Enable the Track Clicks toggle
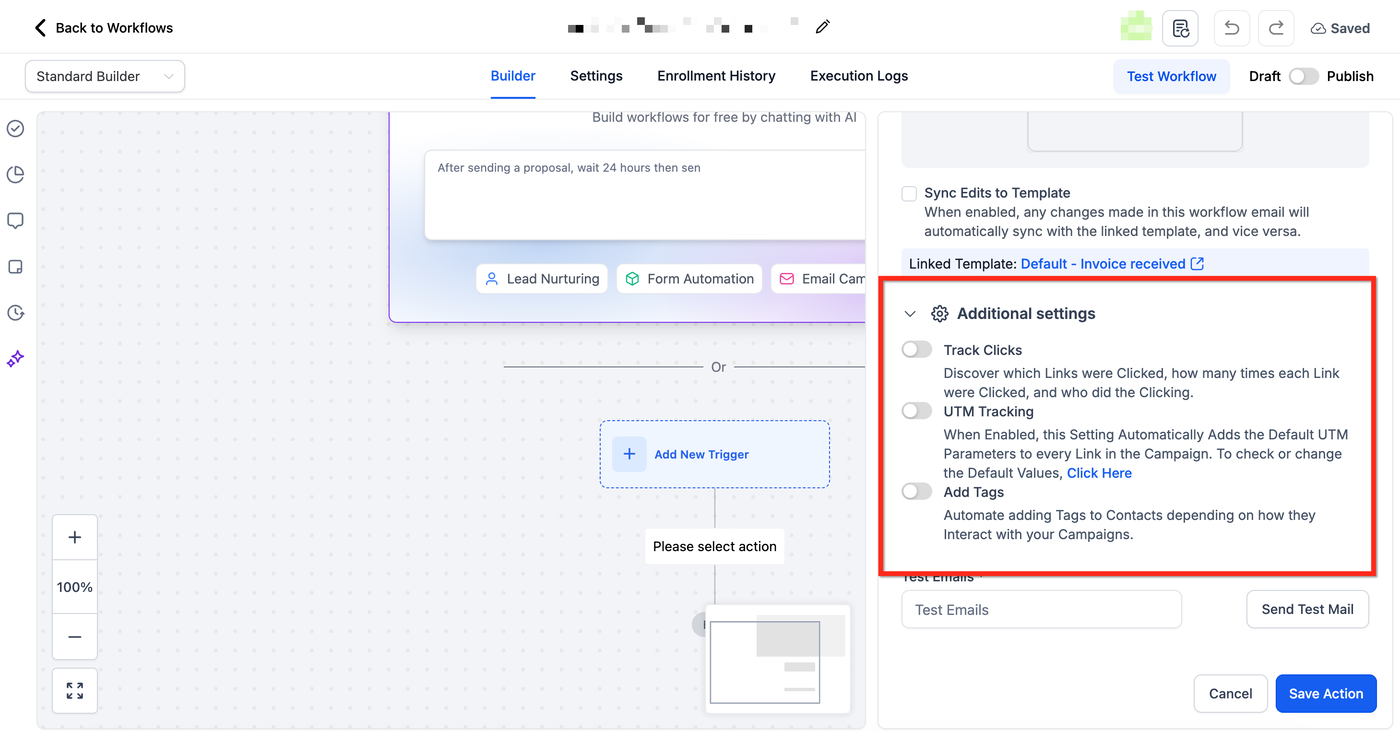Image resolution: width=1400 pixels, height=731 pixels. 917,350
